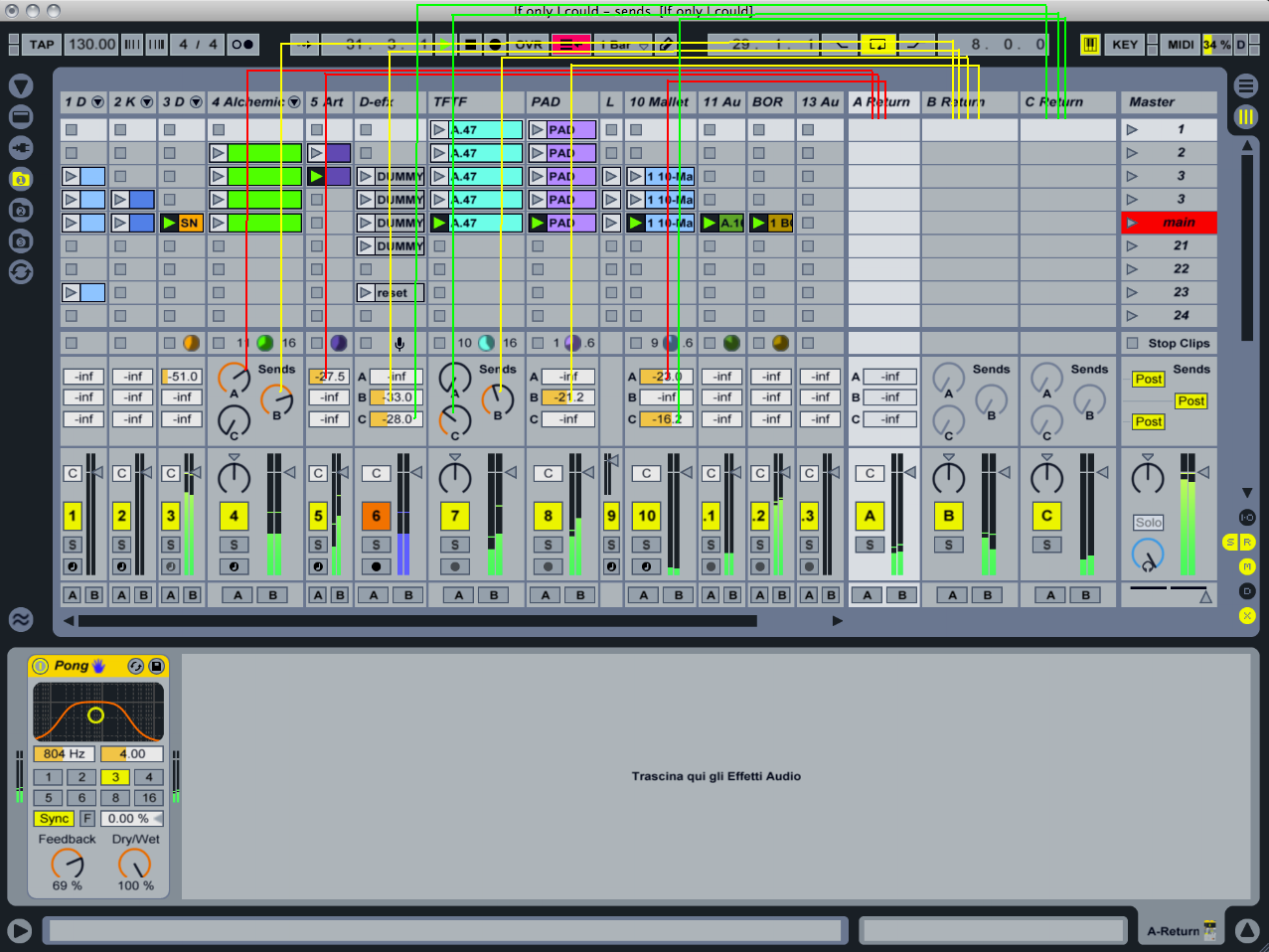Switch to Arrangement view selector
1269x952 pixels.
[x=1245, y=86]
